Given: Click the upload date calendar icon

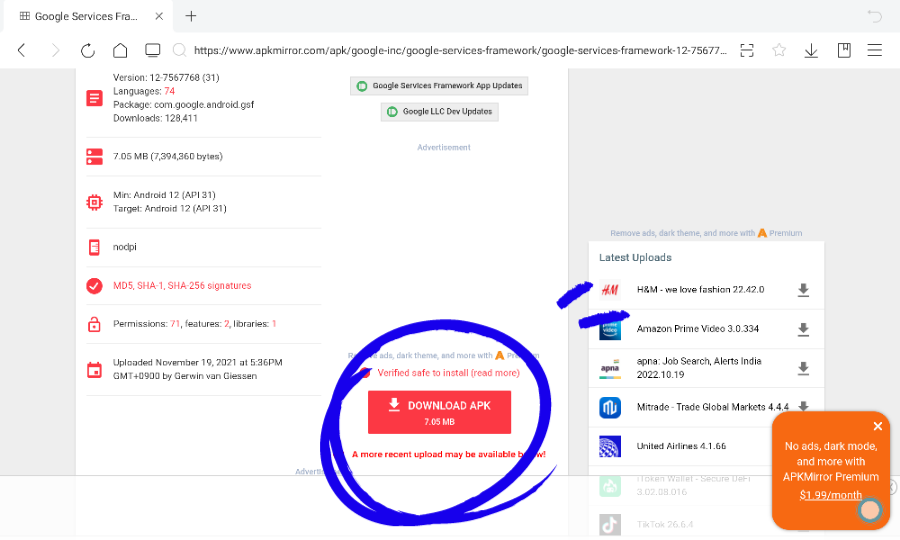Looking at the screenshot, I should 94,370.
